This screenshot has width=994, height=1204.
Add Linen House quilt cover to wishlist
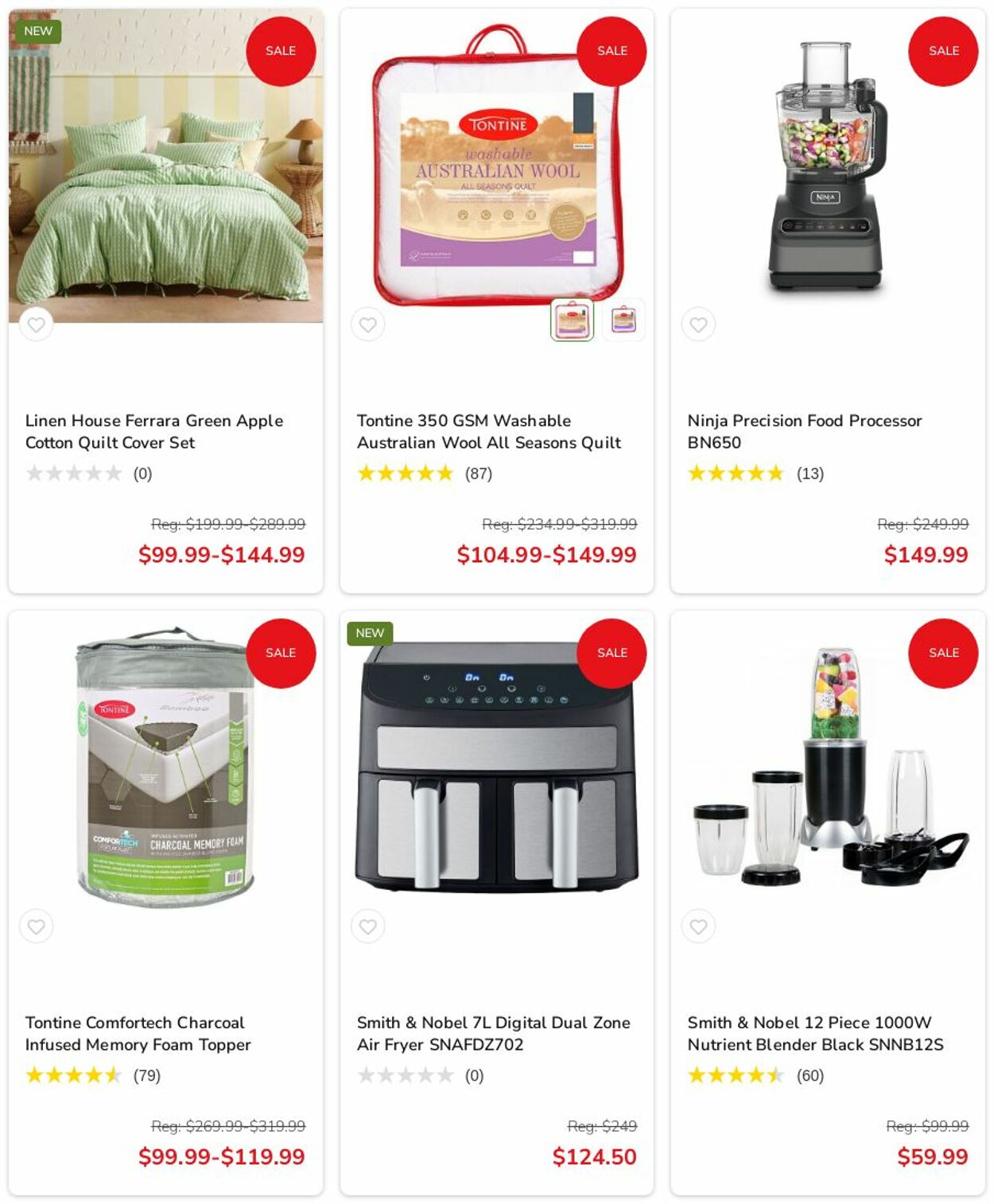pos(36,324)
